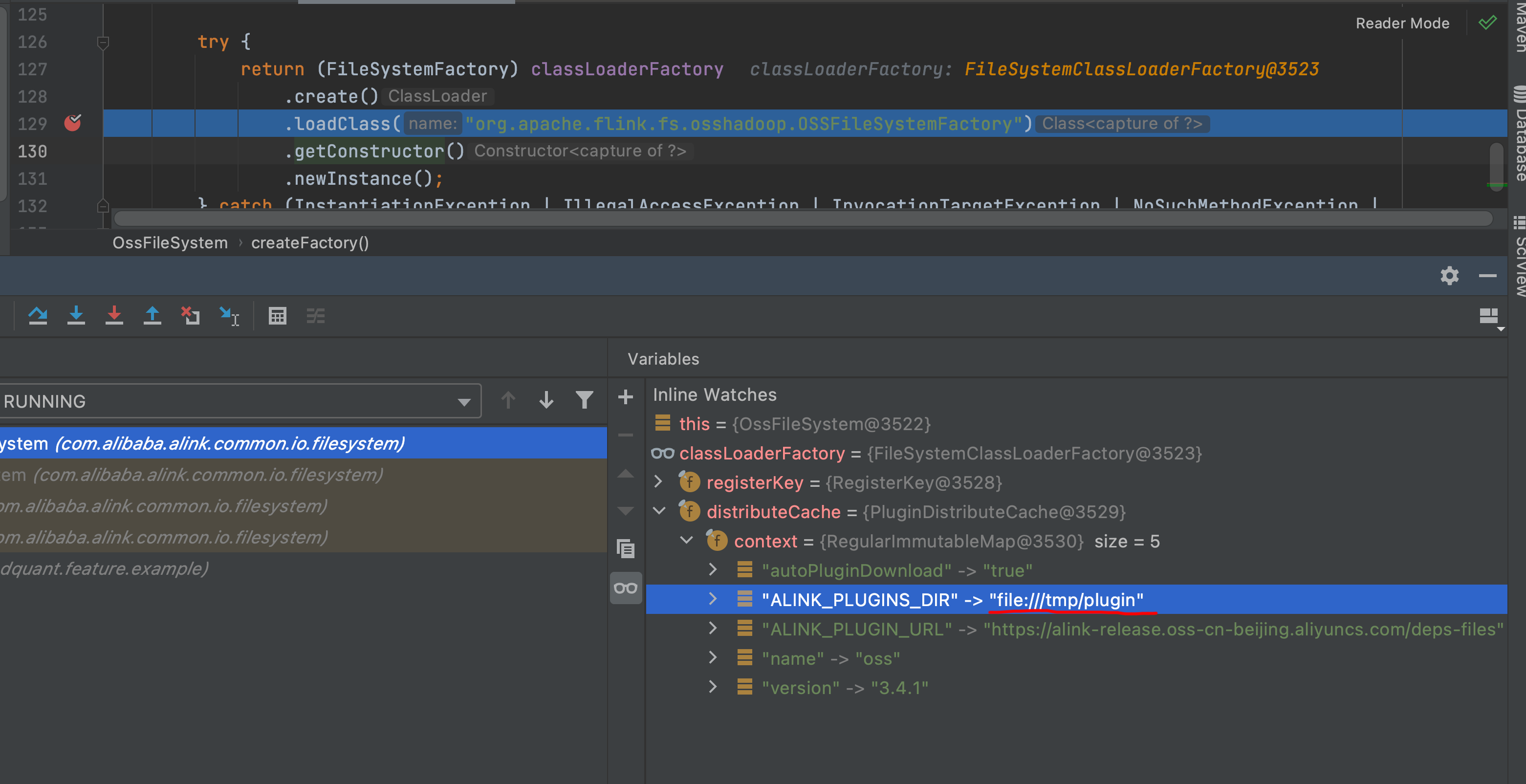Toggle the breakpoint on line 129

point(73,123)
